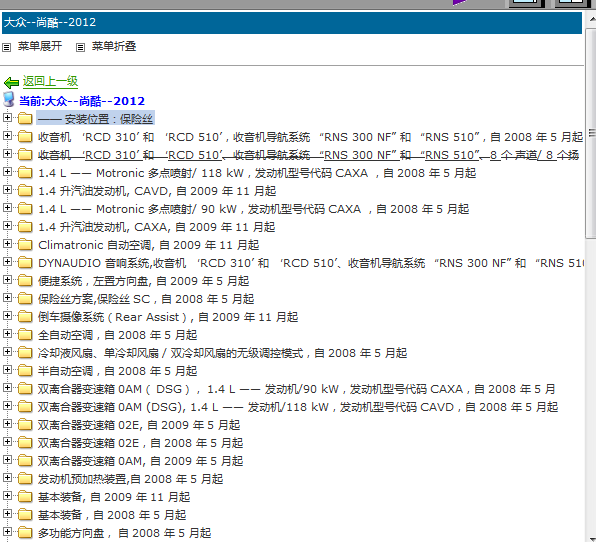Open 1.4 L Motronic 多点喷射/ 90 kW entry
This screenshot has width=596, height=542.
pos(254,209)
